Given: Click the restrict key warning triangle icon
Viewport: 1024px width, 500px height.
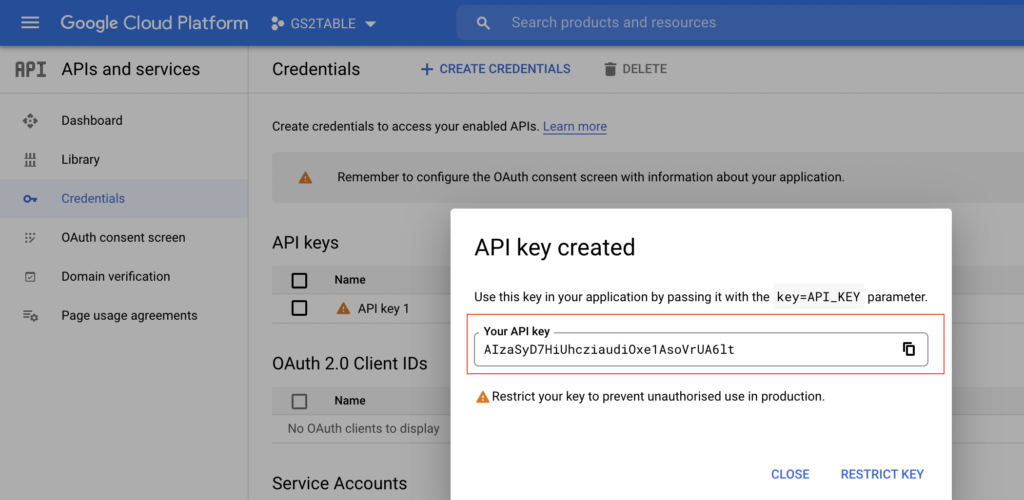Looking at the screenshot, I should 483,397.
